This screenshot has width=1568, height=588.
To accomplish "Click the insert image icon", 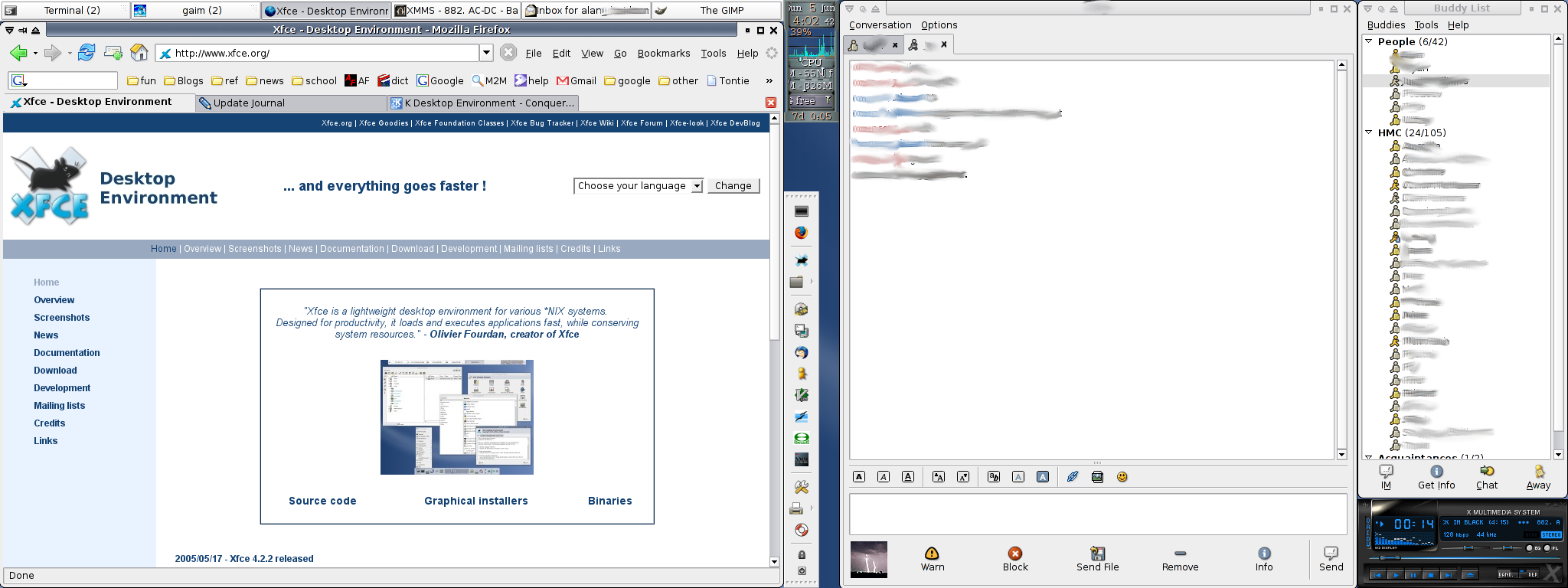I will tap(1097, 477).
